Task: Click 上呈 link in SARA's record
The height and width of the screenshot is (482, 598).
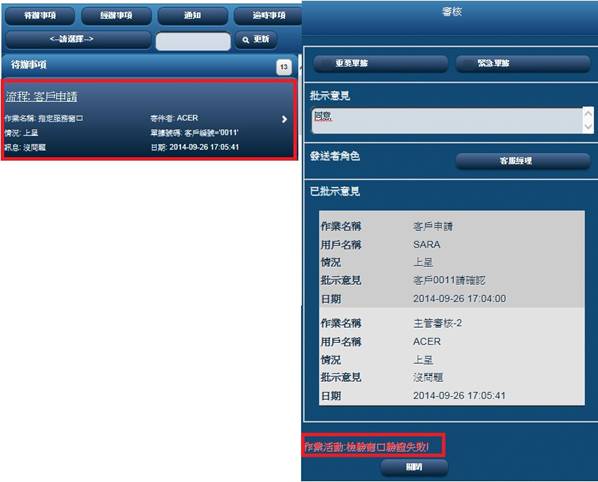Action: [423, 262]
